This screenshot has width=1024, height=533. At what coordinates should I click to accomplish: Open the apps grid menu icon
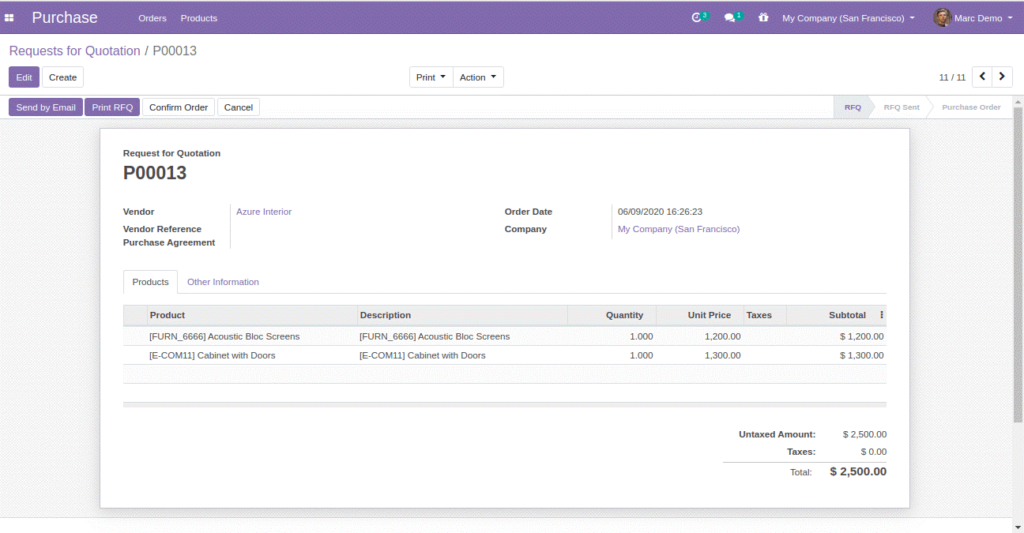click(9, 18)
